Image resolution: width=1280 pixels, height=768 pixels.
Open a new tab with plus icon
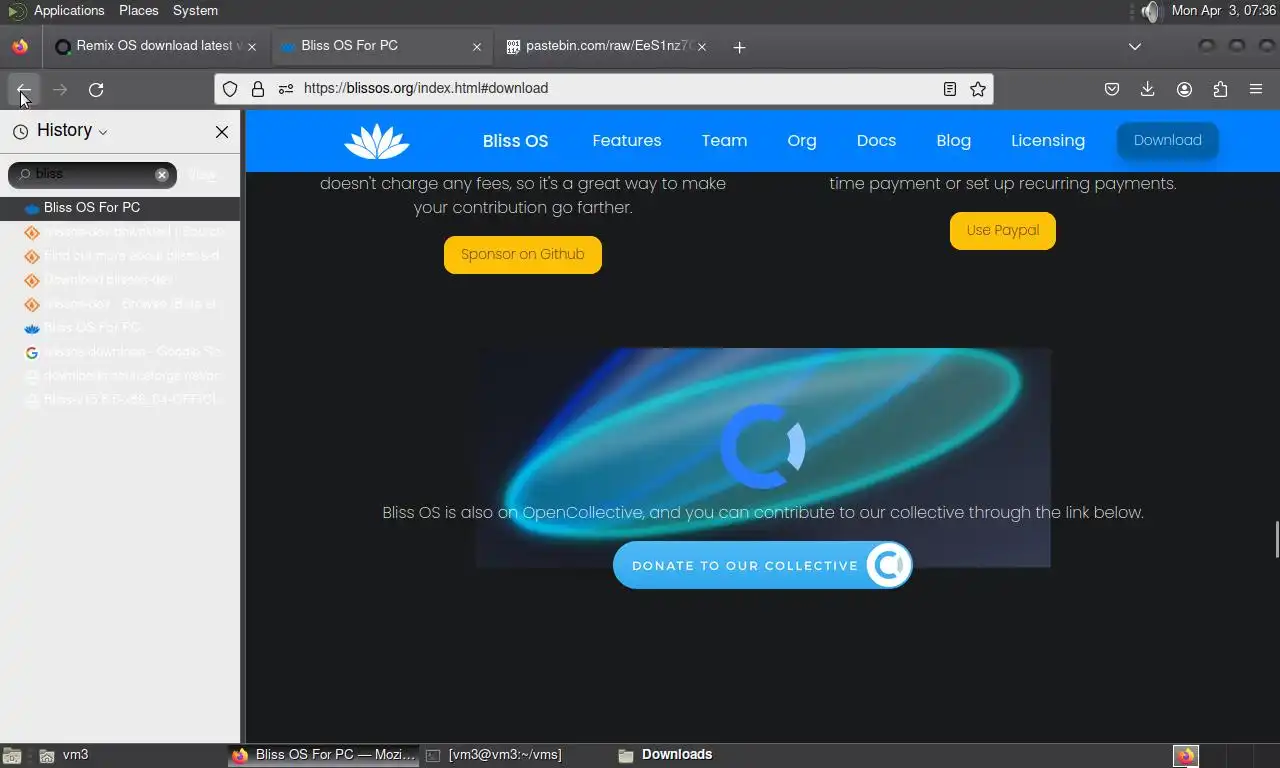point(739,47)
